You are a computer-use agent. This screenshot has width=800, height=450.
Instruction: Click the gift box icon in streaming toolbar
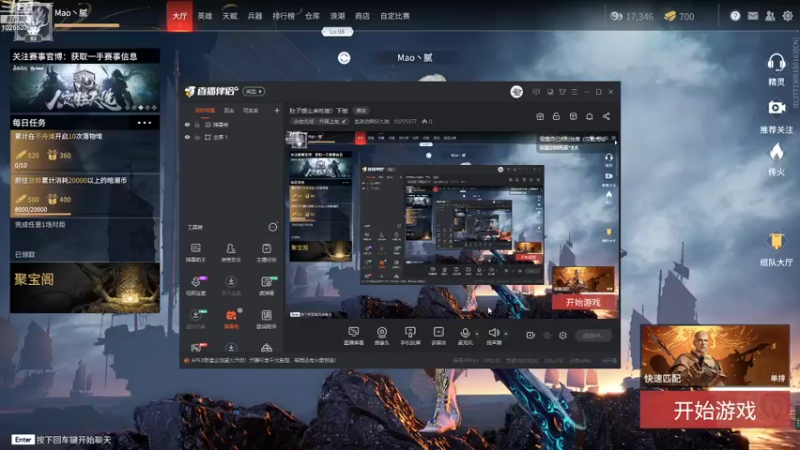pyautogui.click(x=540, y=116)
